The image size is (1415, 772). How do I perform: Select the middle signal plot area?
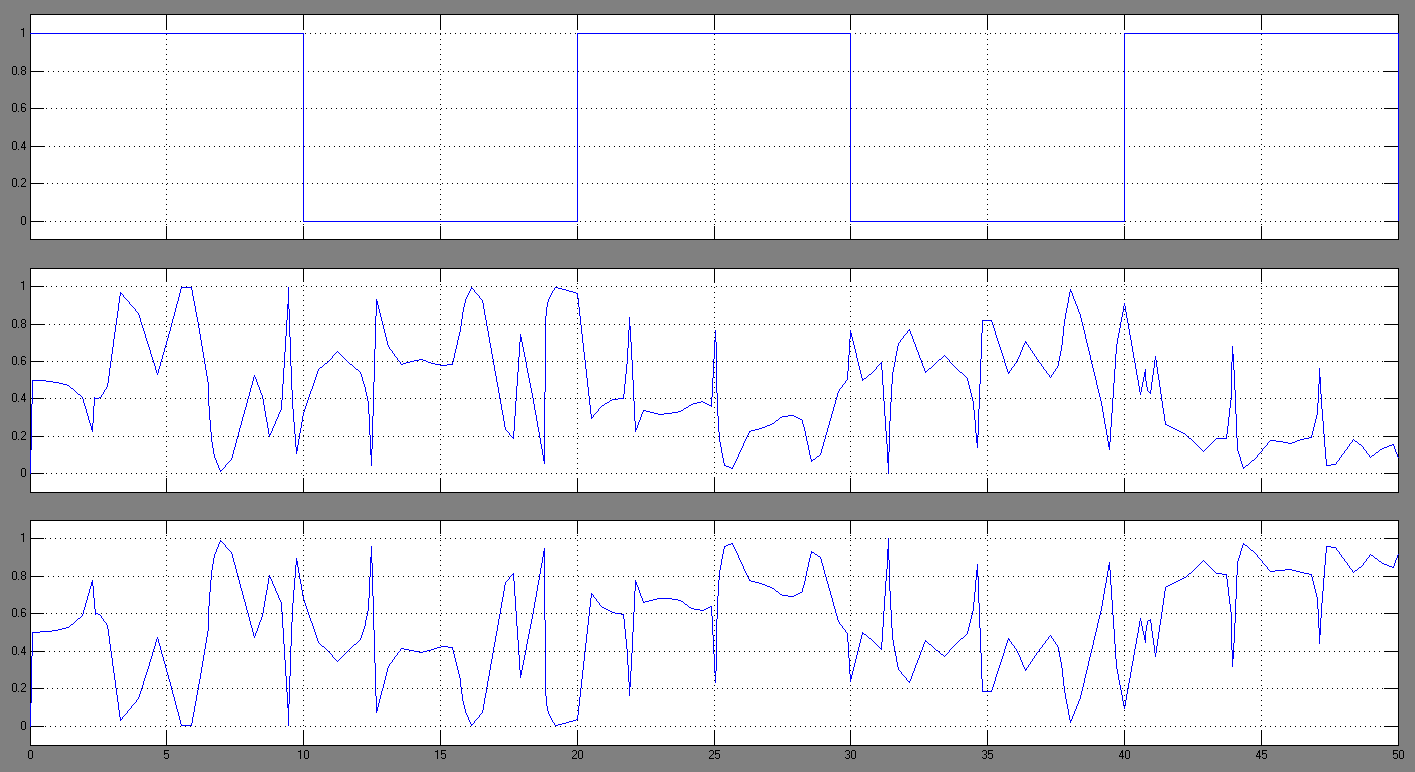(x=714, y=380)
